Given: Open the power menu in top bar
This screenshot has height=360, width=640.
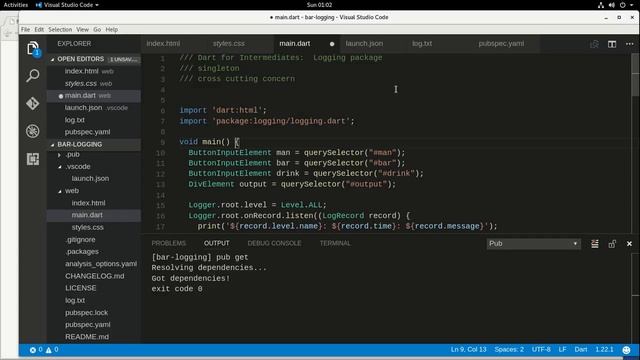Looking at the screenshot, I should coord(625,5).
